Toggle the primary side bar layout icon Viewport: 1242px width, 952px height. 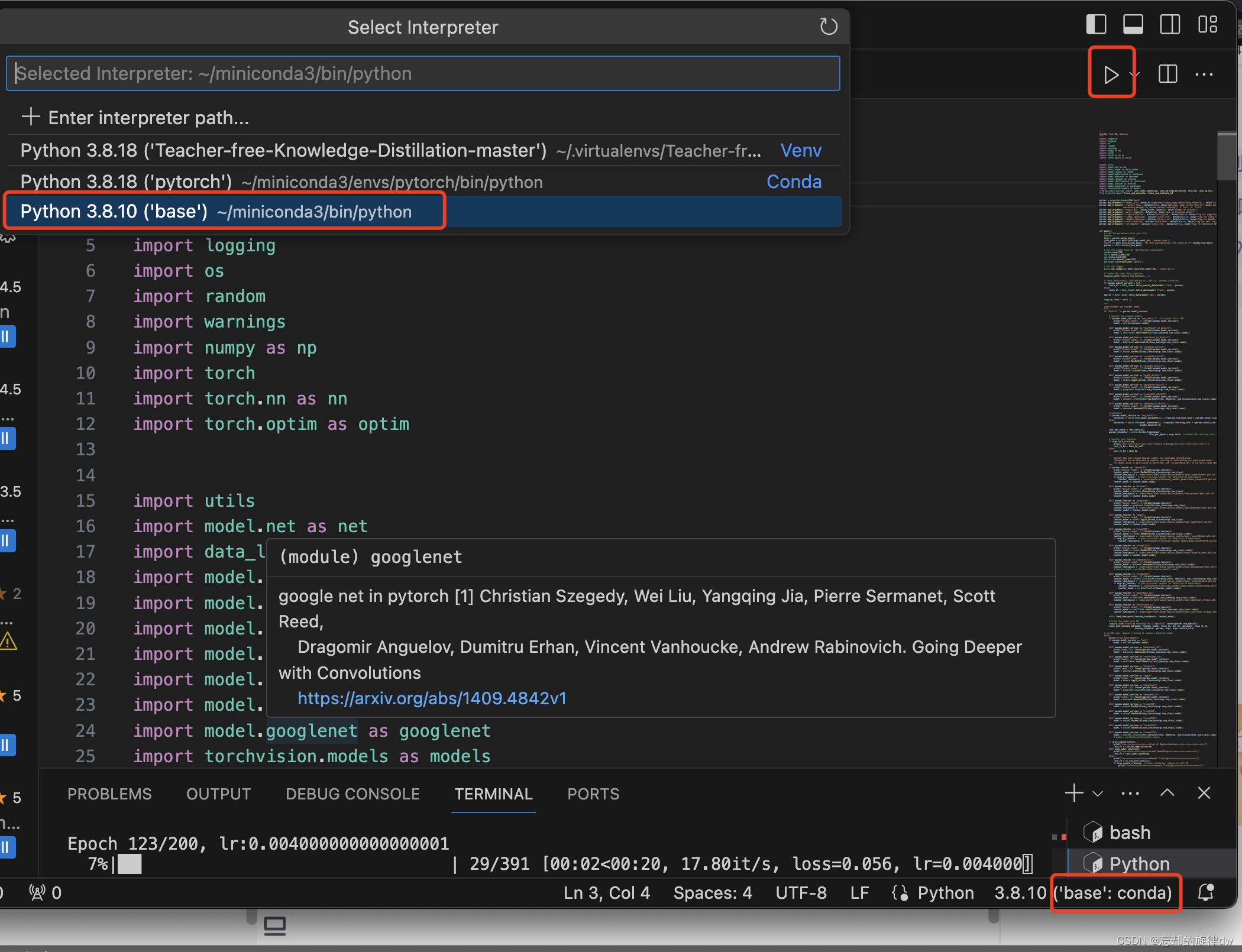pos(1096,25)
